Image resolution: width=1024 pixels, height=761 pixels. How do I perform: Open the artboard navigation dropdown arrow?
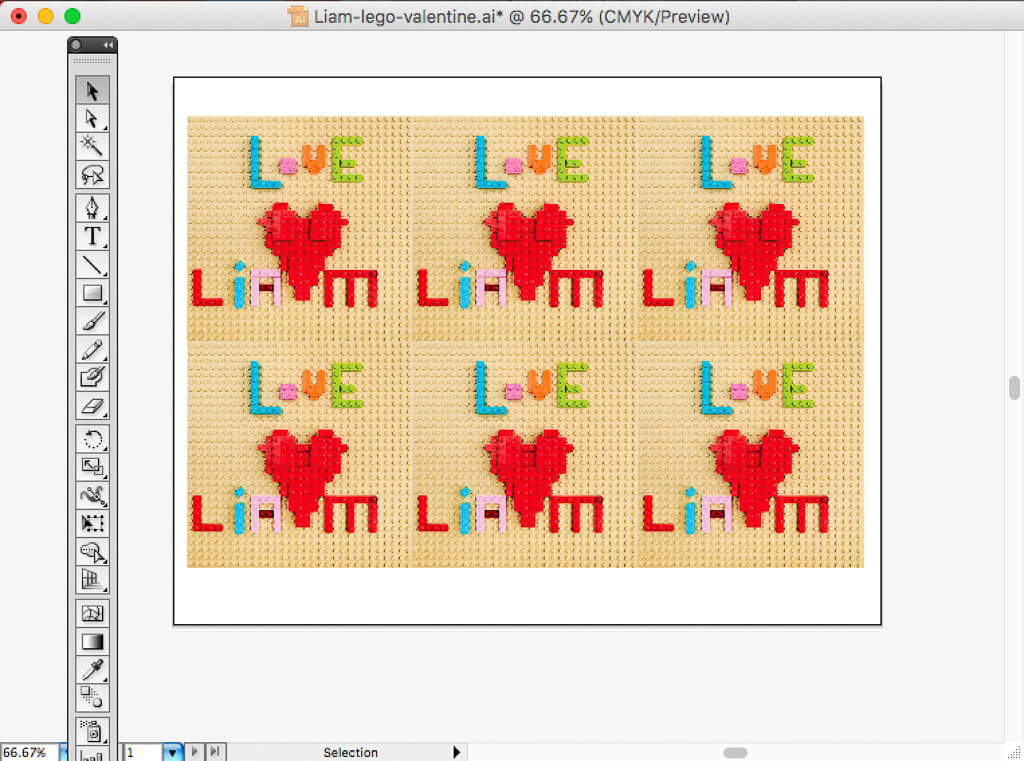pos(172,753)
